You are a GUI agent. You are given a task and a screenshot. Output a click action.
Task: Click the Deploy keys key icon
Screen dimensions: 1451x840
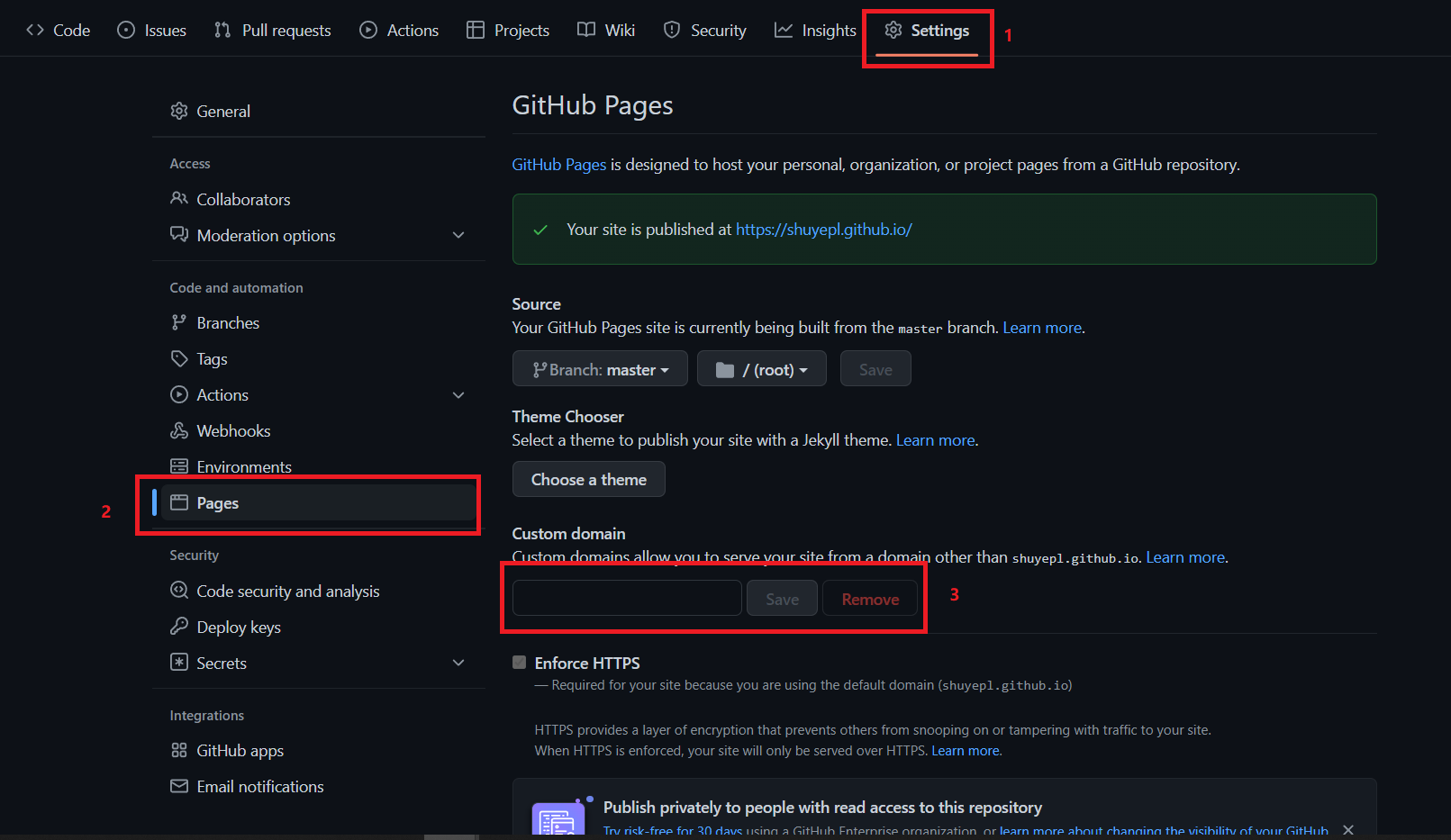(179, 627)
